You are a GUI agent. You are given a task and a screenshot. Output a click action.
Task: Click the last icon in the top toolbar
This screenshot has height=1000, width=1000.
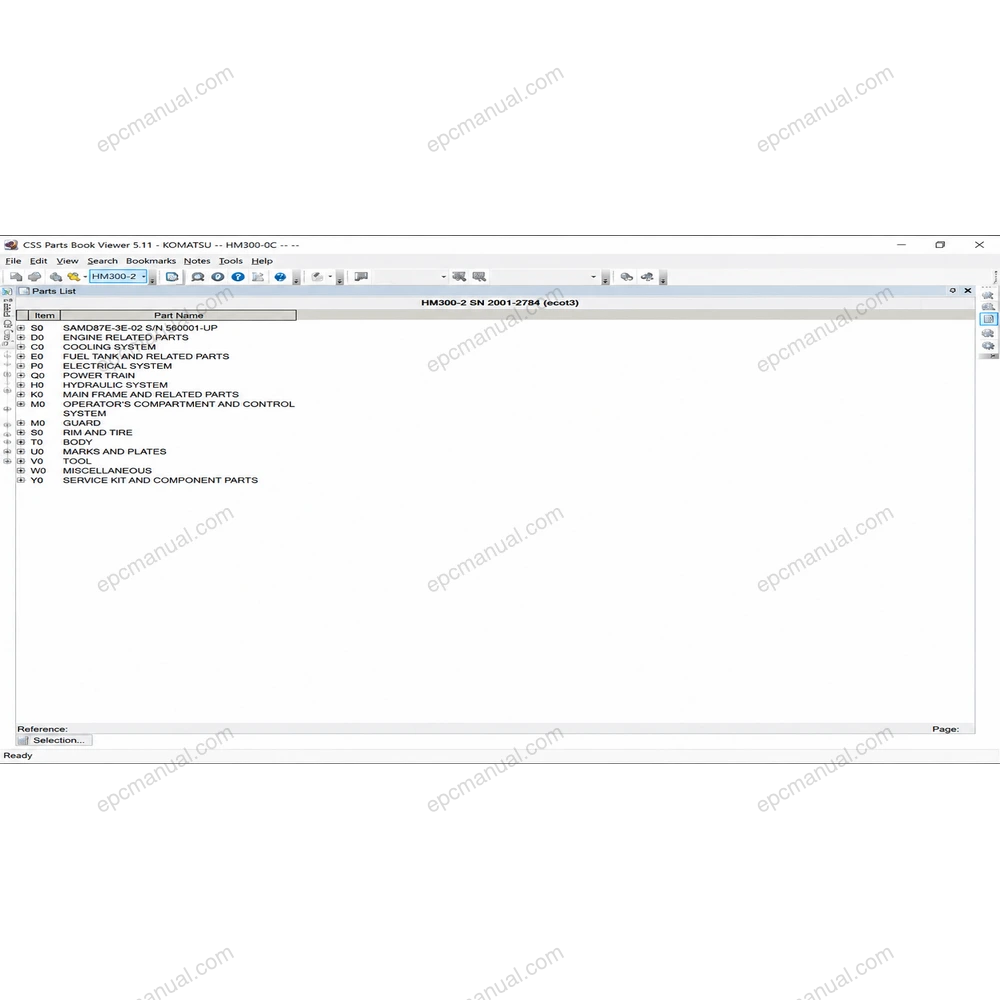tap(647, 277)
